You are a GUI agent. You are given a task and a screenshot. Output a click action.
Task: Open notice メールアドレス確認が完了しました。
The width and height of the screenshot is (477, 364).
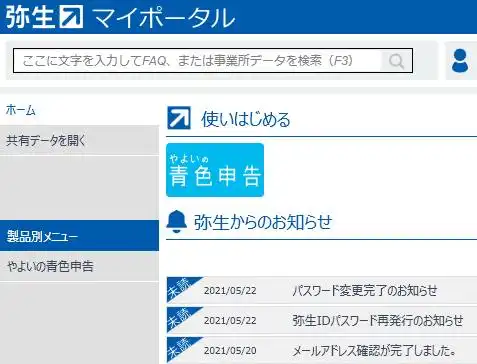(374, 350)
